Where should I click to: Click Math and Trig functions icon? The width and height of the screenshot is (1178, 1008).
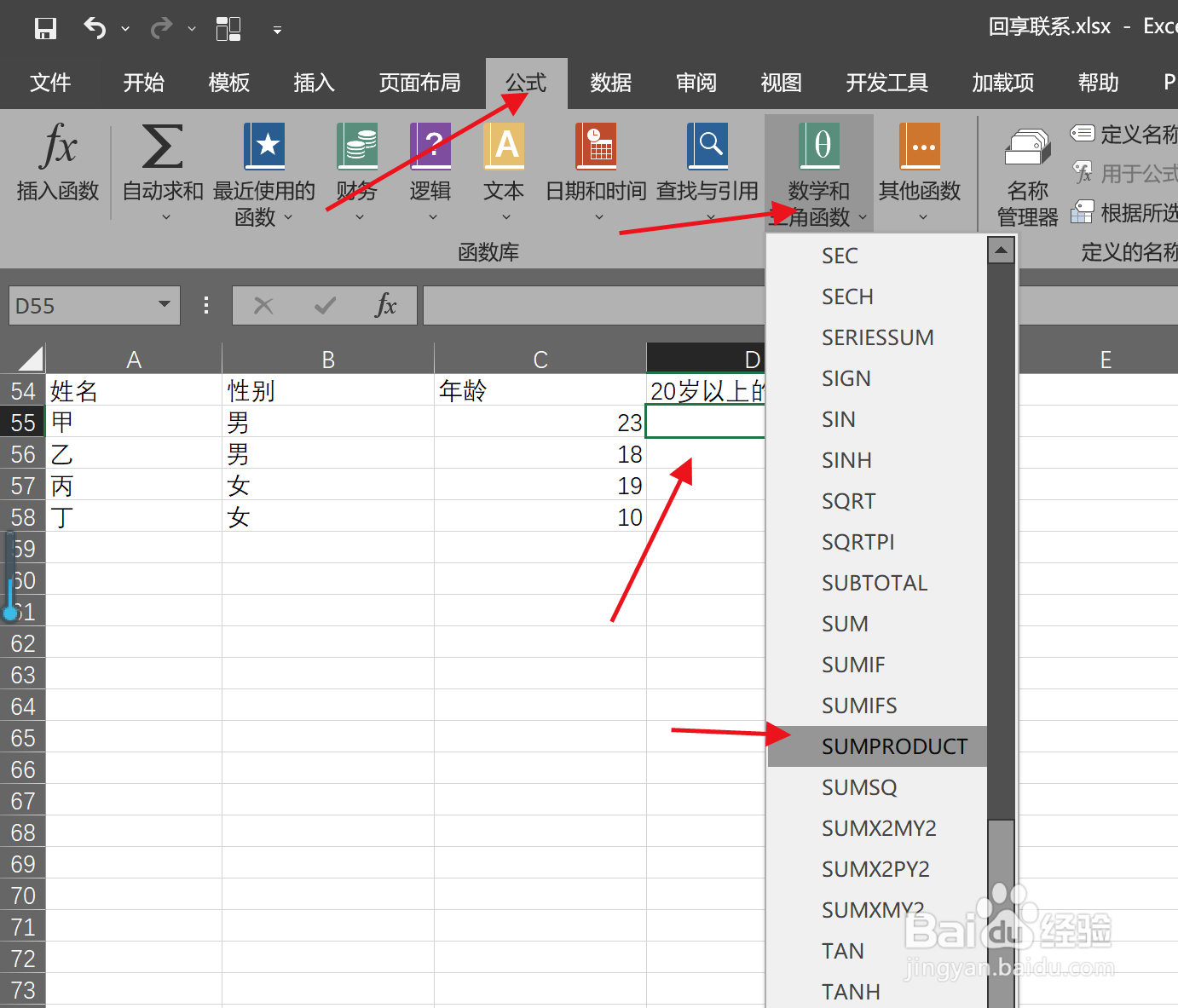[x=819, y=146]
